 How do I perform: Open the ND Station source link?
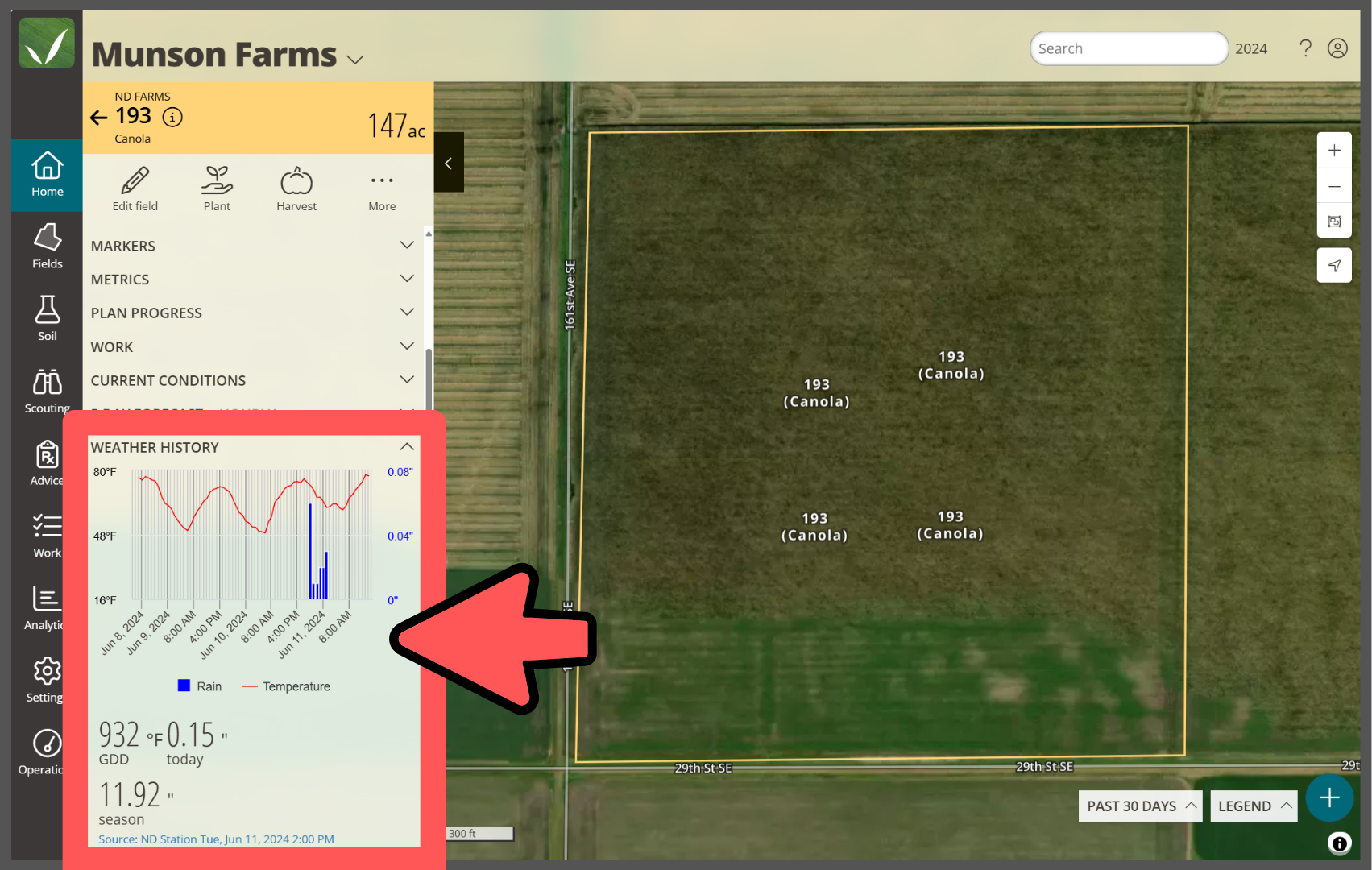click(216, 839)
